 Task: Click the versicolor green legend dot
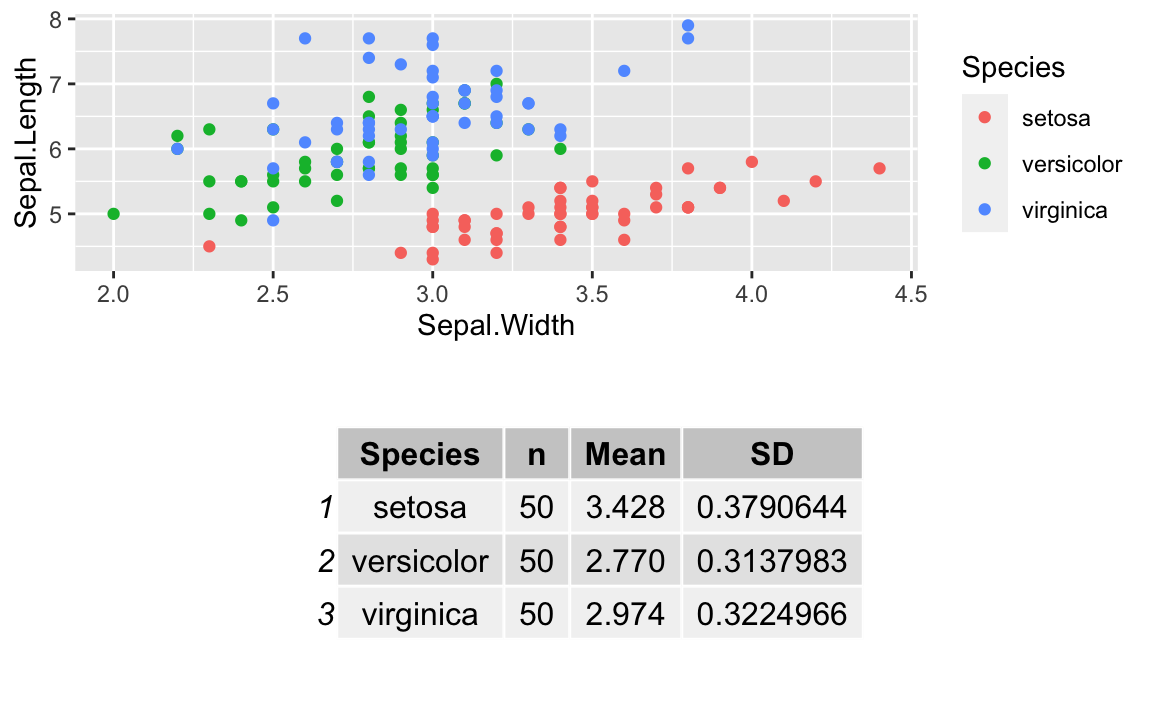984,164
